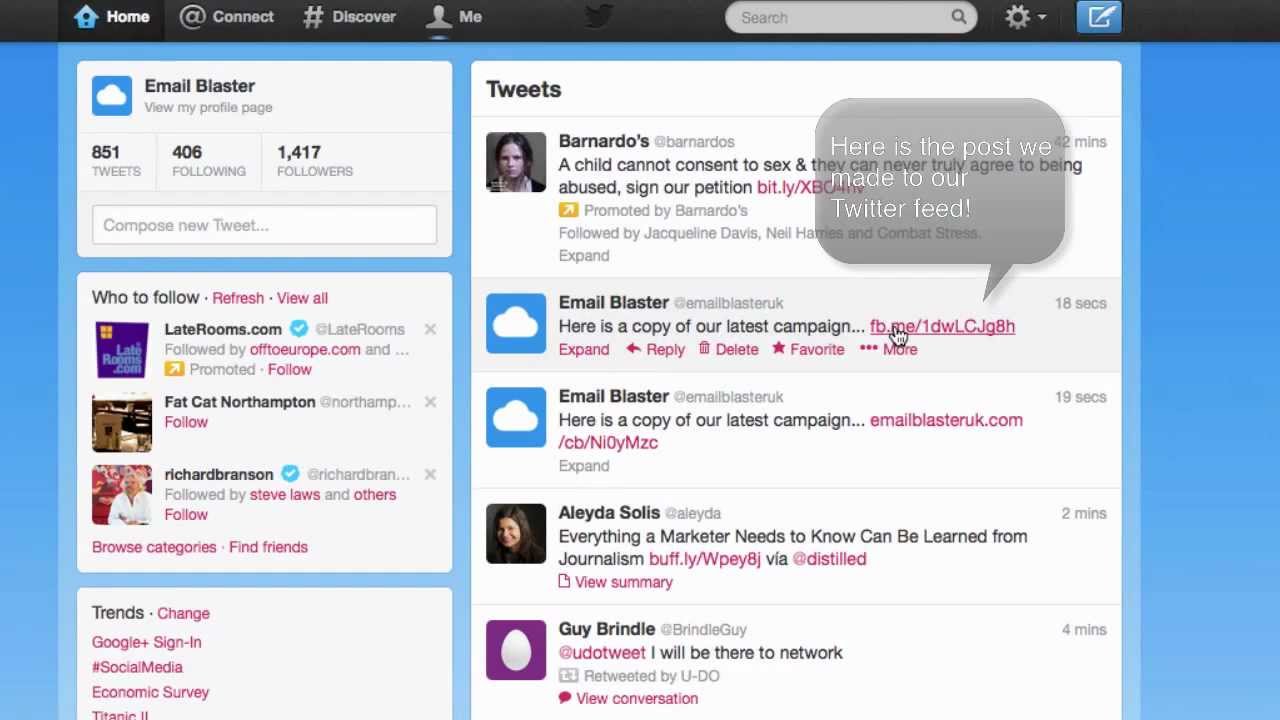Go to the Home tab
Image resolution: width=1280 pixels, height=720 pixels.
(x=112, y=17)
